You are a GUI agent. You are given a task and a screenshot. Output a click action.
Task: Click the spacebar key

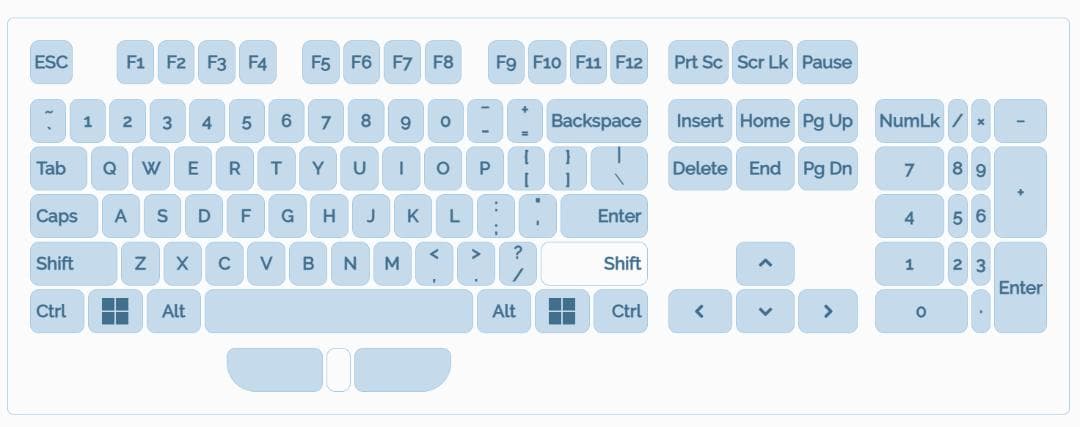click(x=339, y=311)
